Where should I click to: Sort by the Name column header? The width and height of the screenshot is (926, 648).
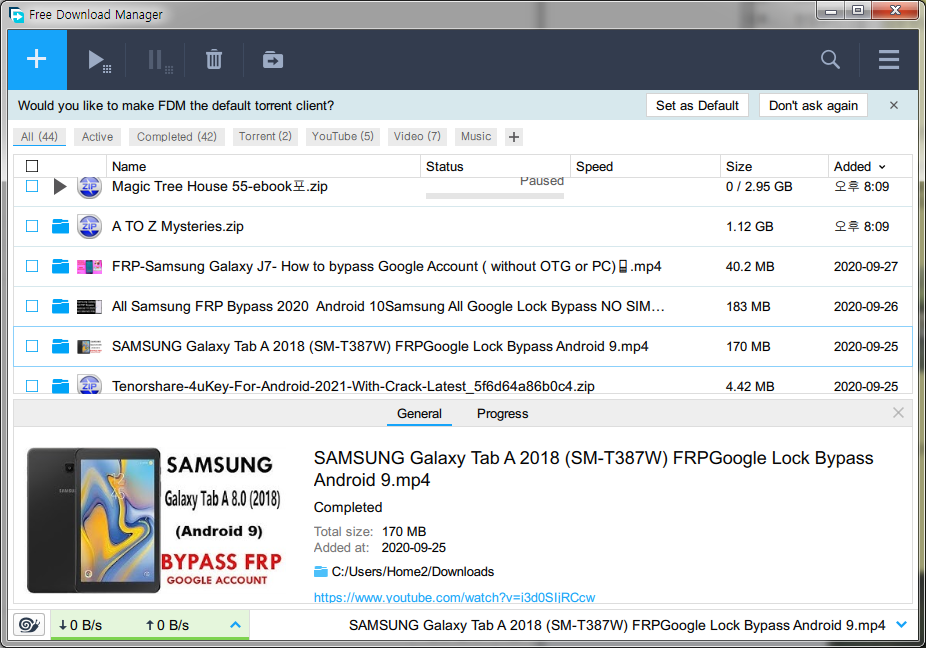(263, 167)
